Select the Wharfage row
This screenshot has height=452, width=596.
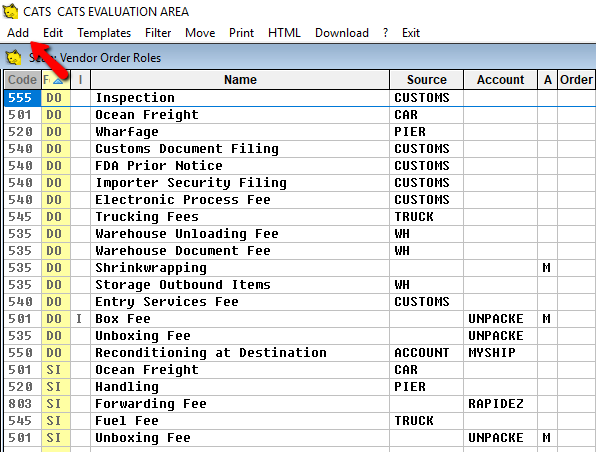[x=300, y=132]
